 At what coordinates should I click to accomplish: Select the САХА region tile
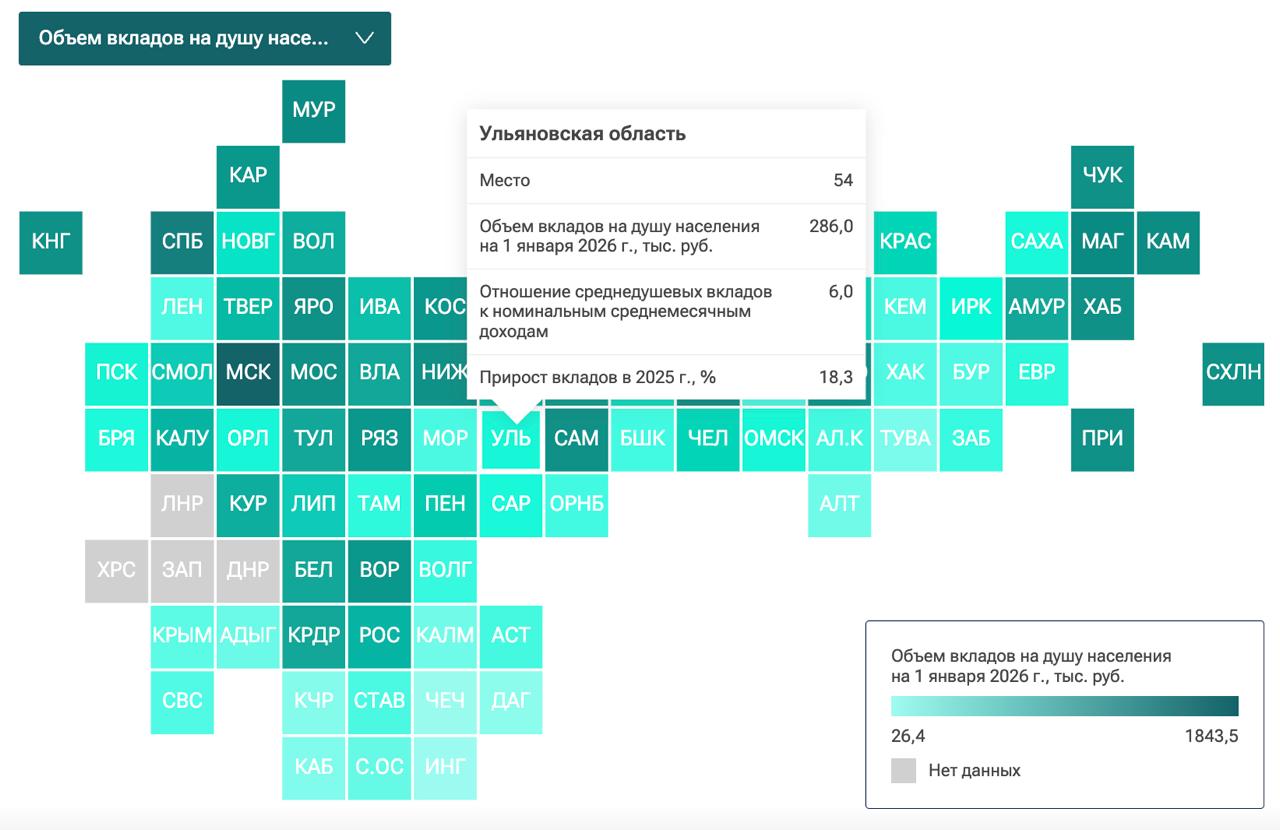click(x=1036, y=241)
